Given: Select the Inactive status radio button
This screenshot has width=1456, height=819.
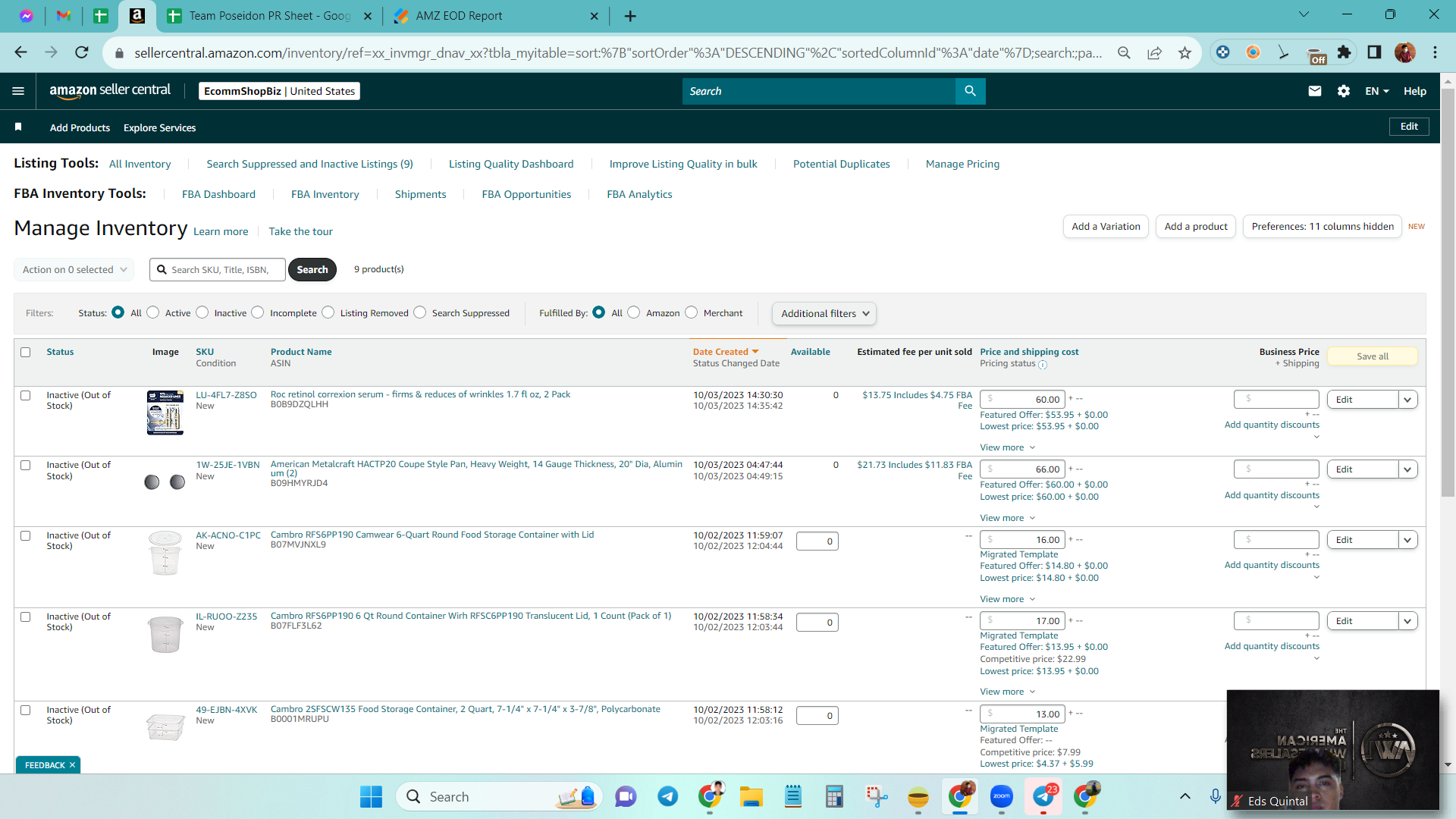Looking at the screenshot, I should tap(202, 312).
